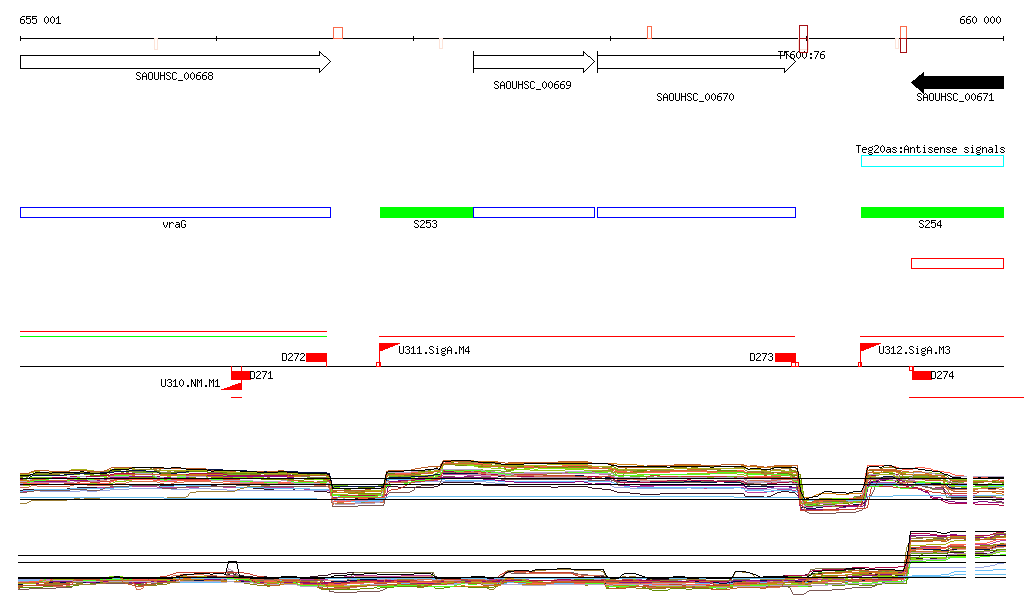
Task: Select the red D273 downshift marker
Action: [x=786, y=358]
